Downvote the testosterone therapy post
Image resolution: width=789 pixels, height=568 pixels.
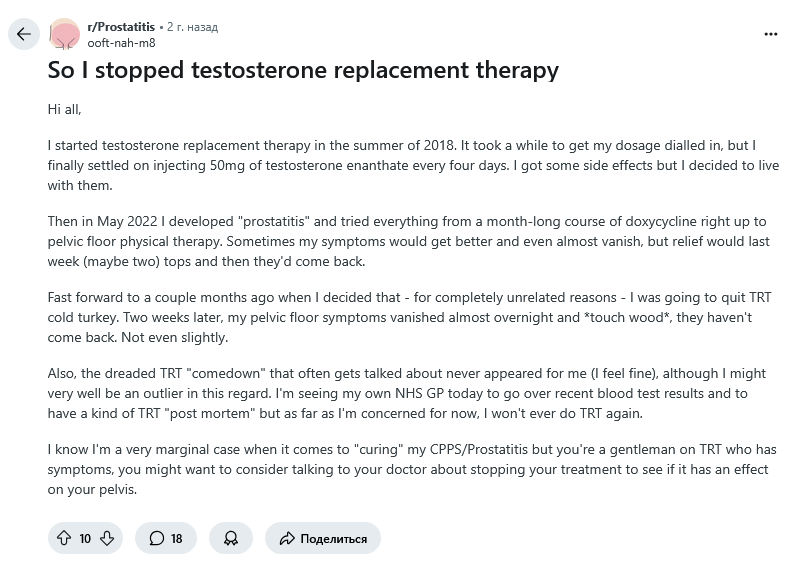click(x=107, y=538)
